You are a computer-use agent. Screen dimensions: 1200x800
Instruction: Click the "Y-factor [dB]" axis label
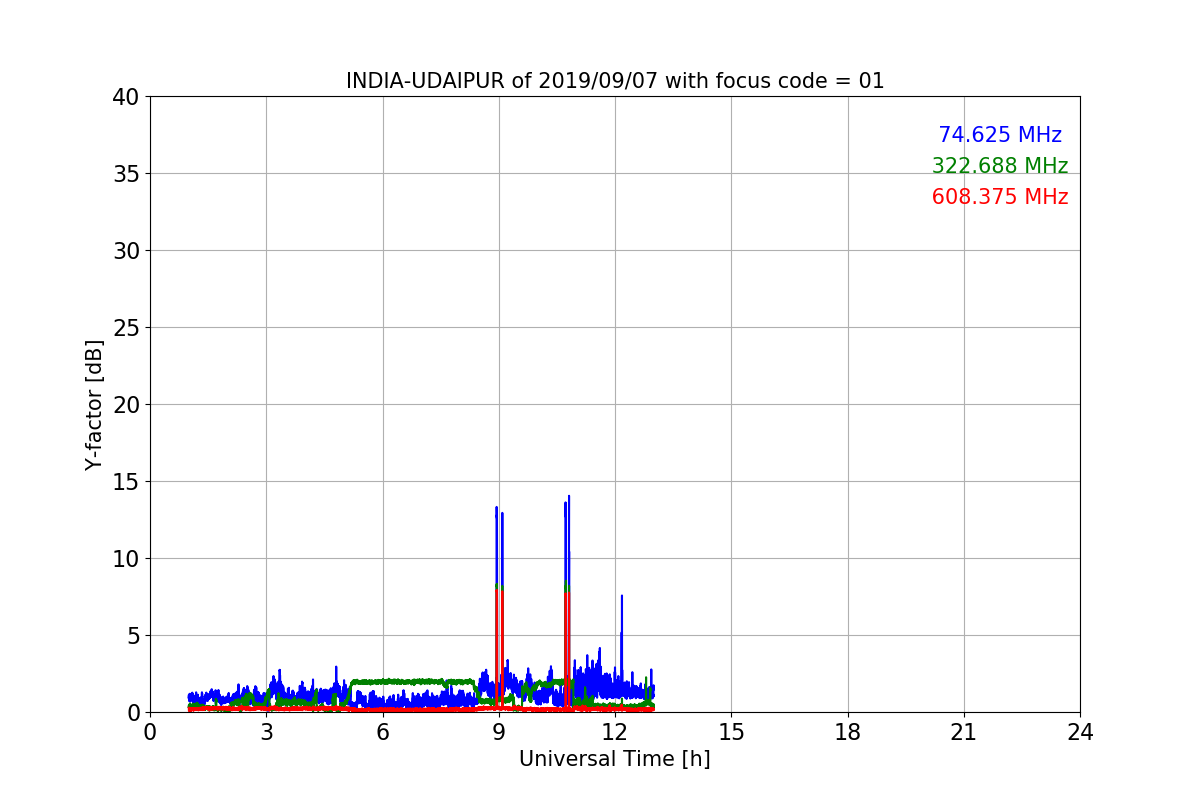(x=94, y=405)
